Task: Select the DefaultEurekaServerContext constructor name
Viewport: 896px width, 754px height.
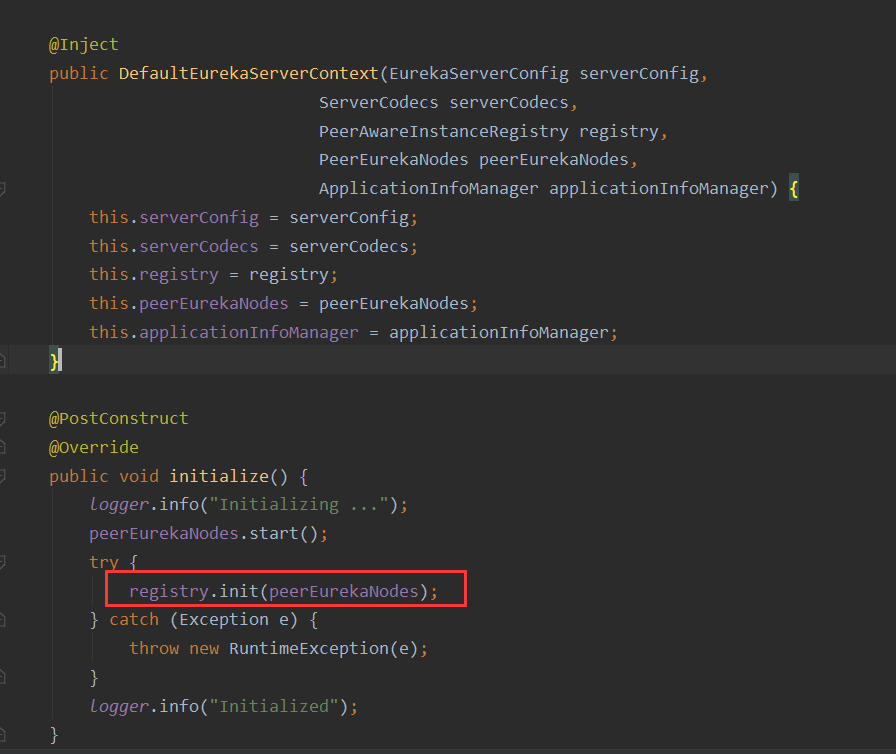Action: tap(249, 74)
